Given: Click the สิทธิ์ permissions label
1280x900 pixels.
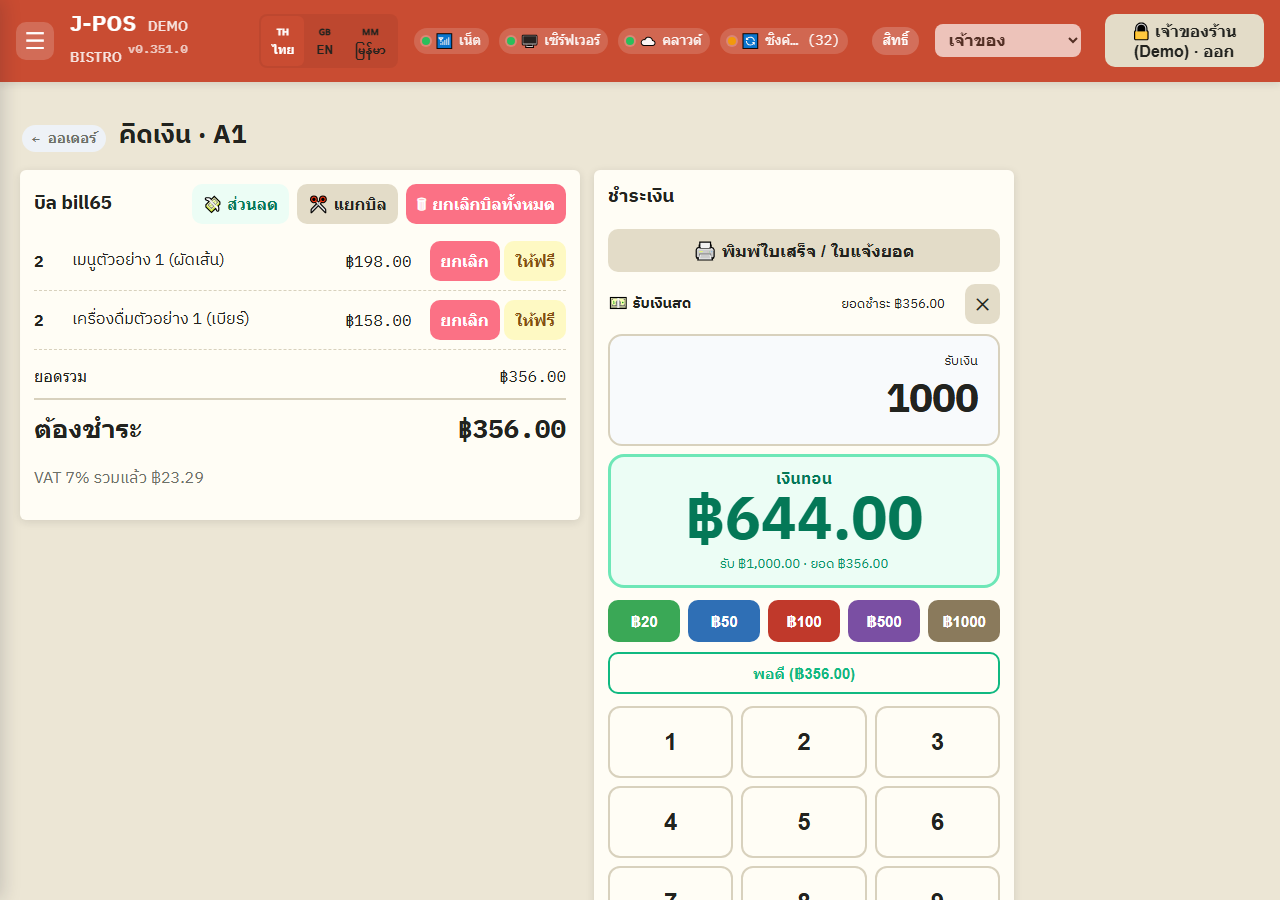Looking at the screenshot, I should pyautogui.click(x=895, y=41).
